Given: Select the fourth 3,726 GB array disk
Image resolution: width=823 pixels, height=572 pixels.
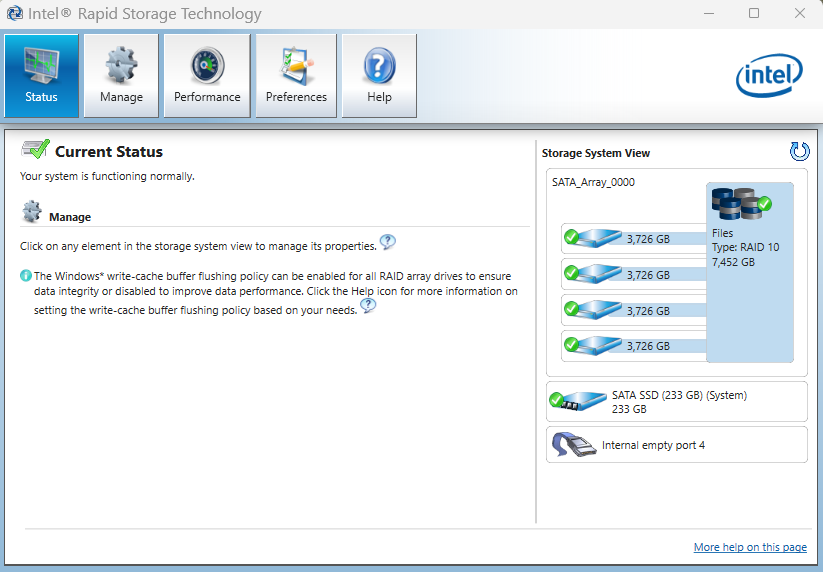Looking at the screenshot, I should (x=598, y=345).
